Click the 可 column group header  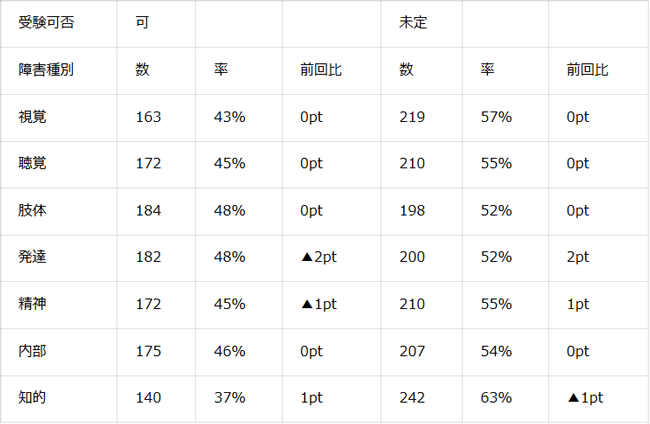point(142,22)
